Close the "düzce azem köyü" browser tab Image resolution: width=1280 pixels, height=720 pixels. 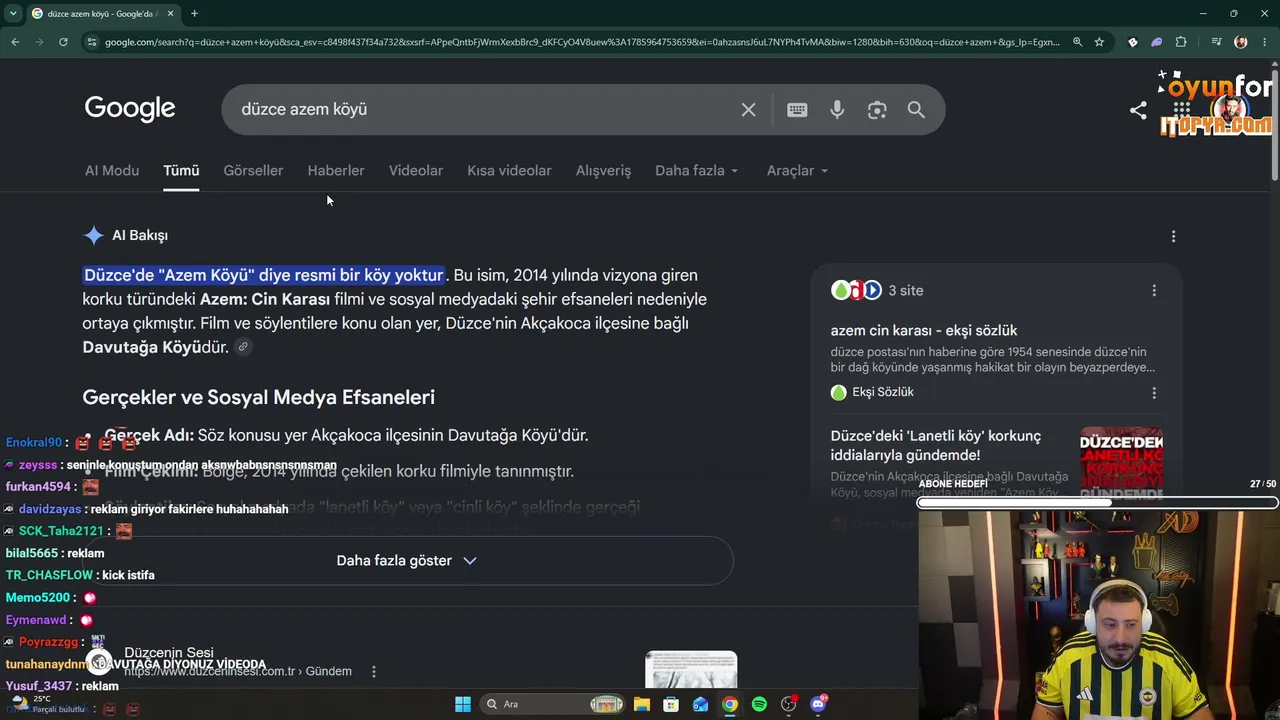(x=171, y=13)
